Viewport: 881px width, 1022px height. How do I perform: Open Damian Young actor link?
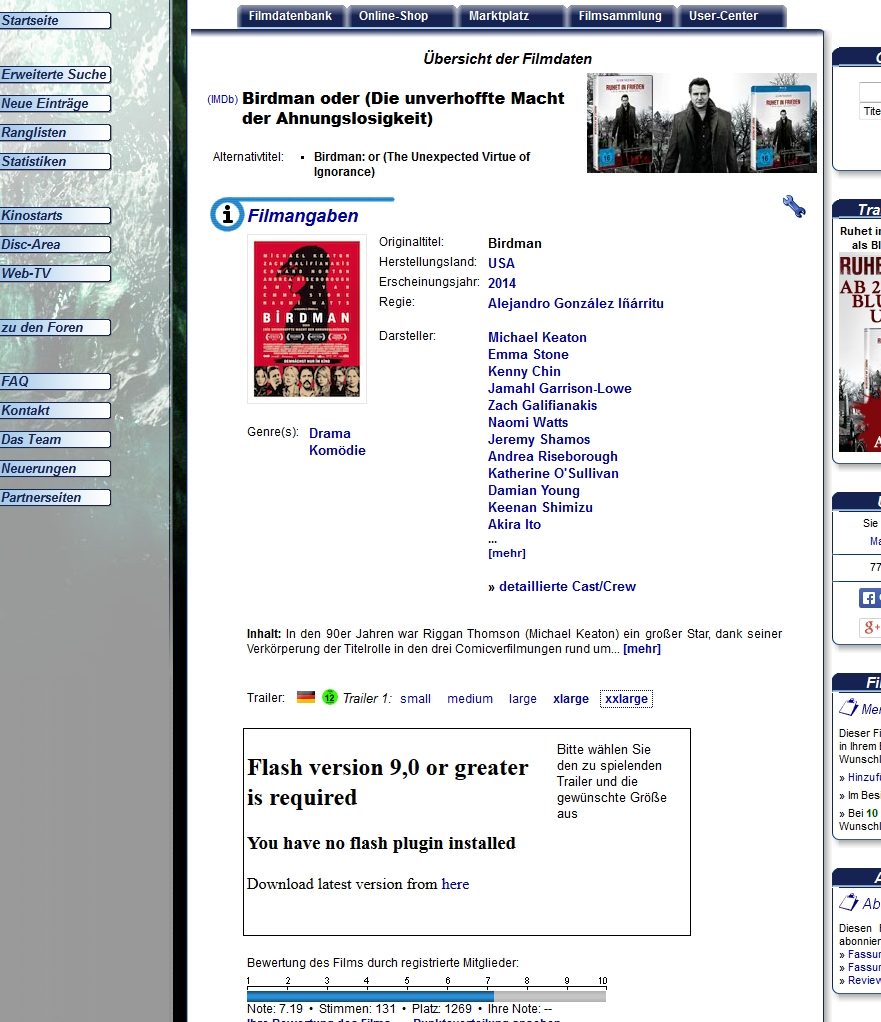click(x=534, y=490)
